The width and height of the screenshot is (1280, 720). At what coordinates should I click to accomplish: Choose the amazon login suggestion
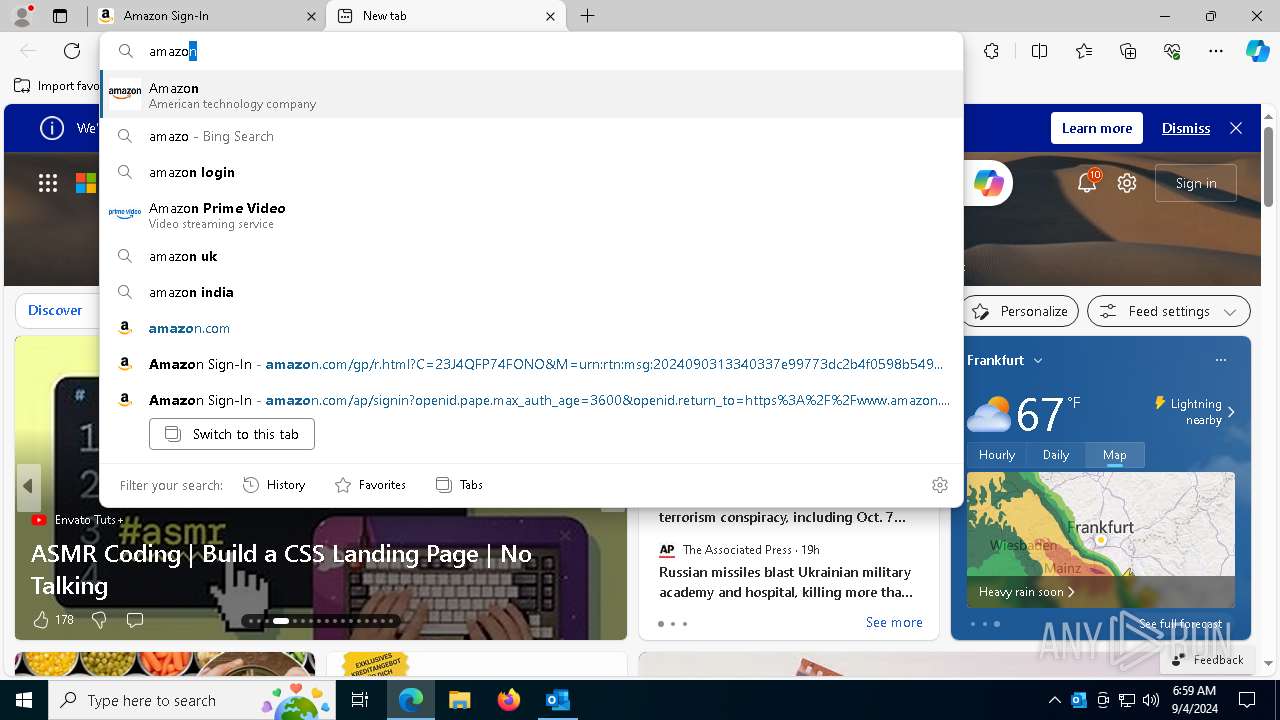(531, 172)
